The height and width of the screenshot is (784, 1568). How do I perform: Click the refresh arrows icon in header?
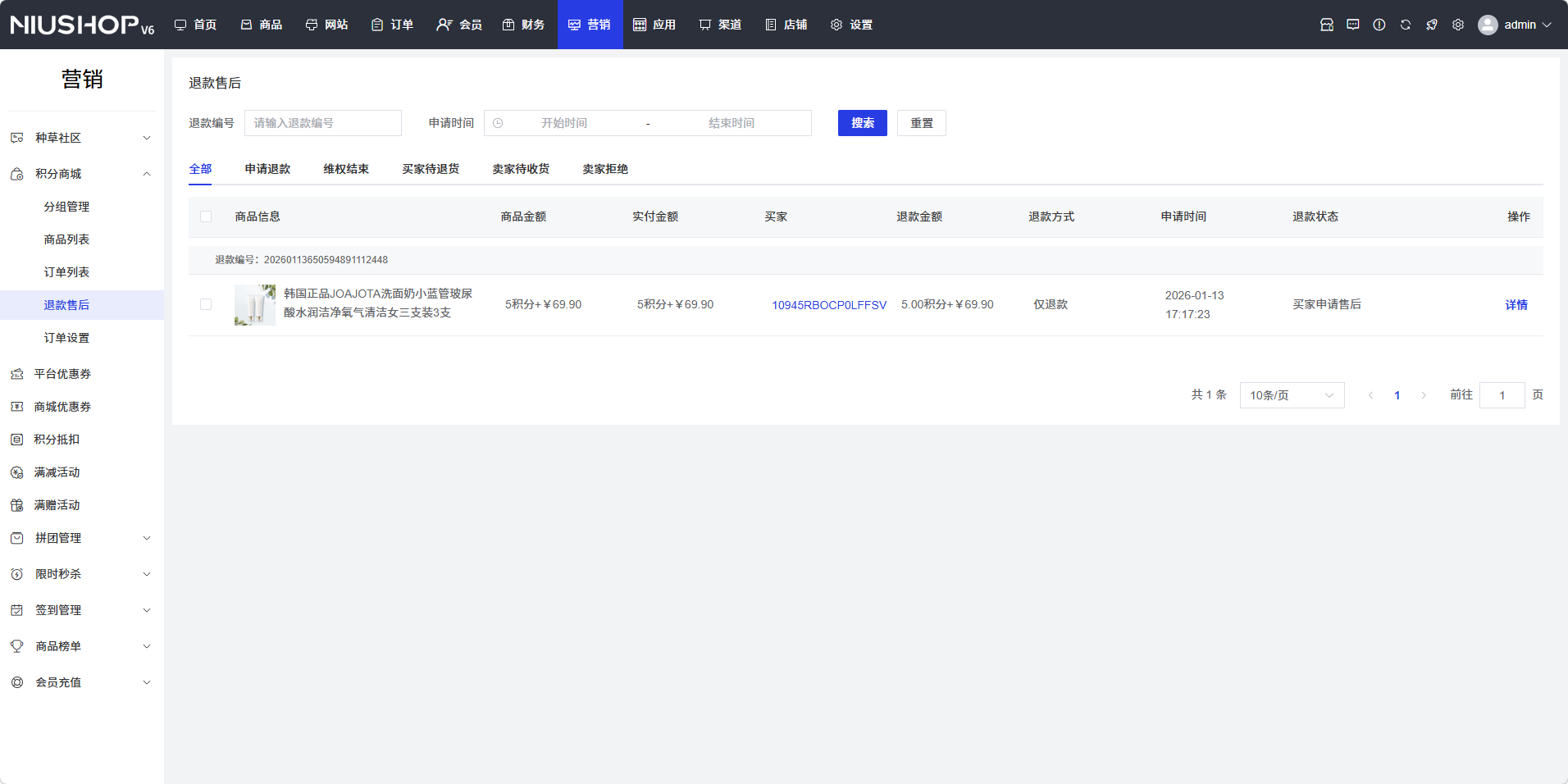(1405, 25)
